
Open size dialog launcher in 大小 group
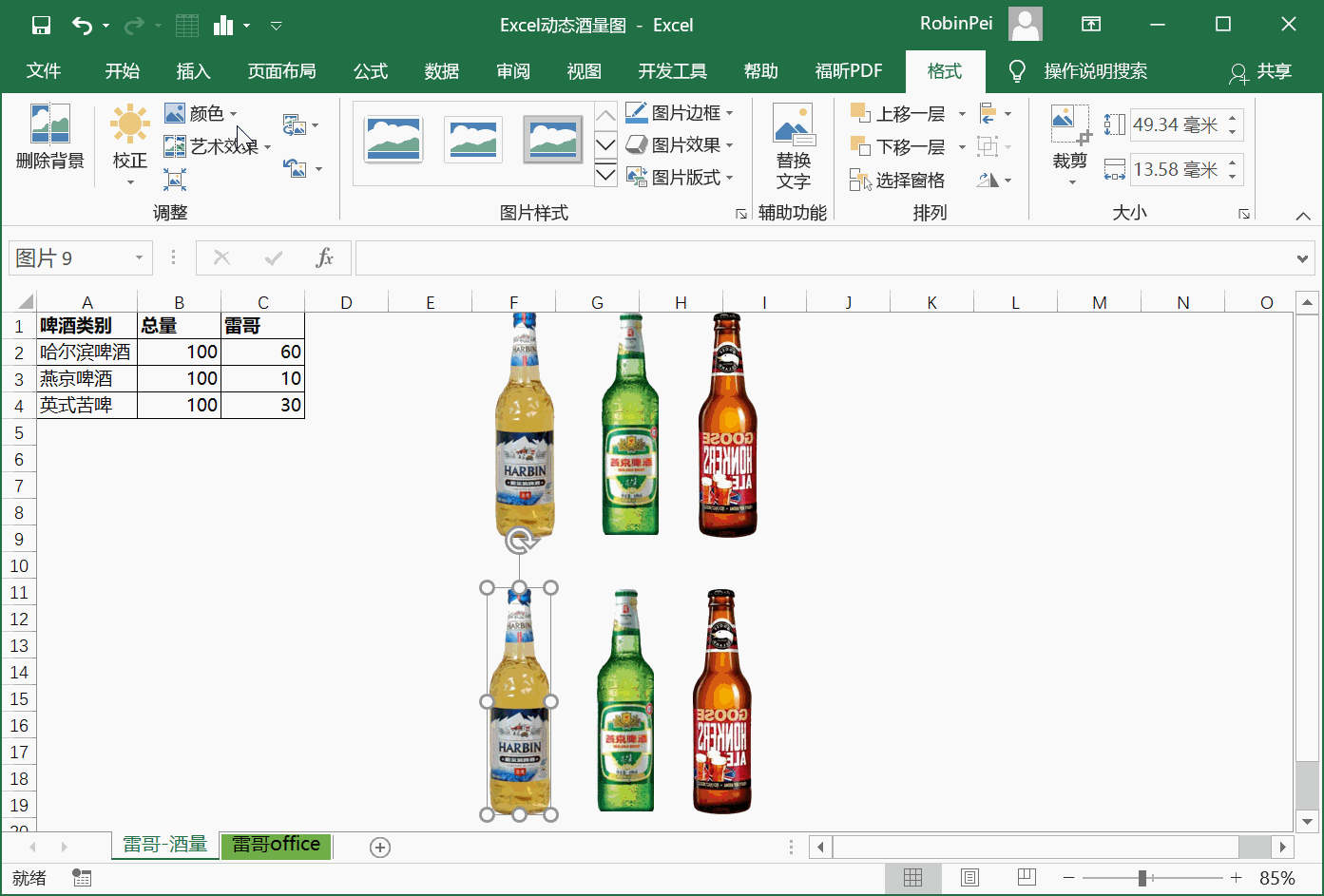1244,215
